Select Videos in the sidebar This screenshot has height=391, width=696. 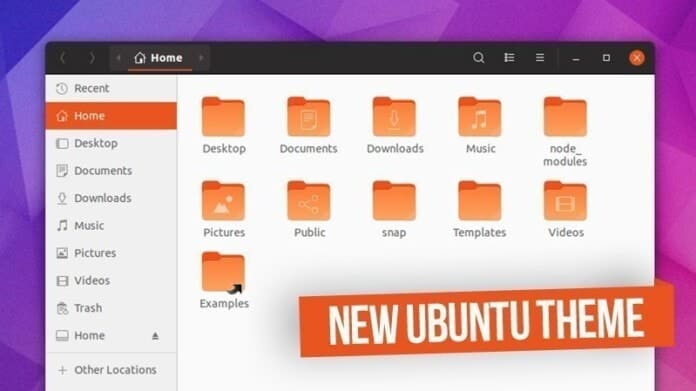[x=111, y=280]
